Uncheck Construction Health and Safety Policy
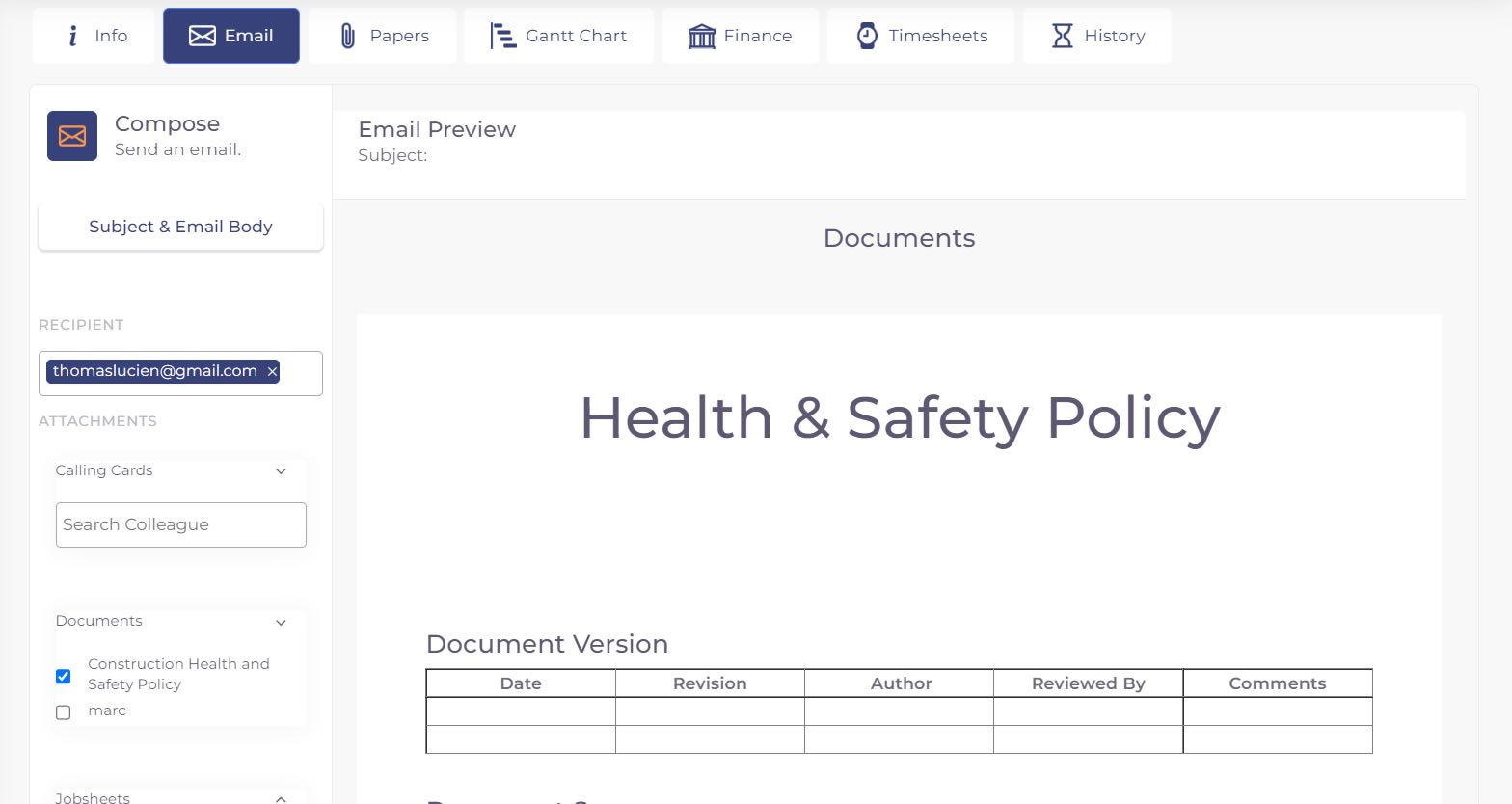The image size is (1512, 804). coord(64,676)
